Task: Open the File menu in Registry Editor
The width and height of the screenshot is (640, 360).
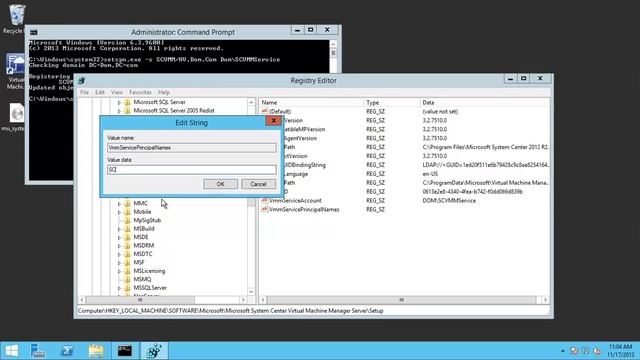Action: click(x=84, y=92)
